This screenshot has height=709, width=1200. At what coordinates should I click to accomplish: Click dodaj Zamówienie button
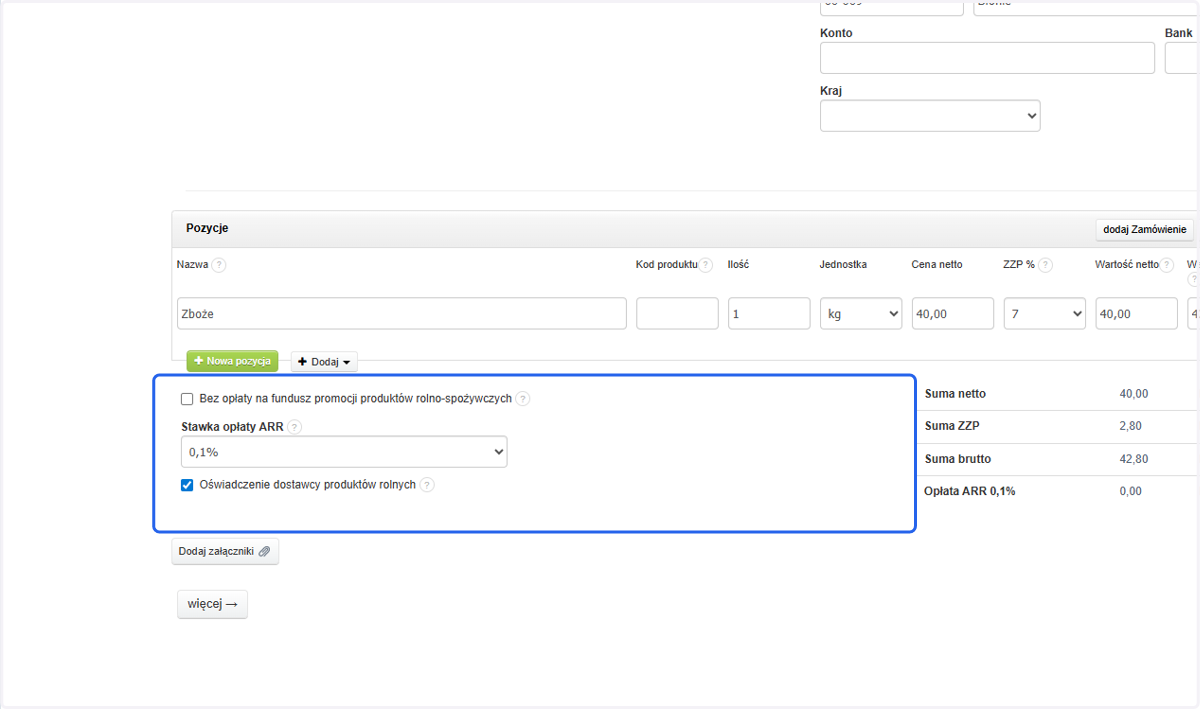pos(1145,229)
